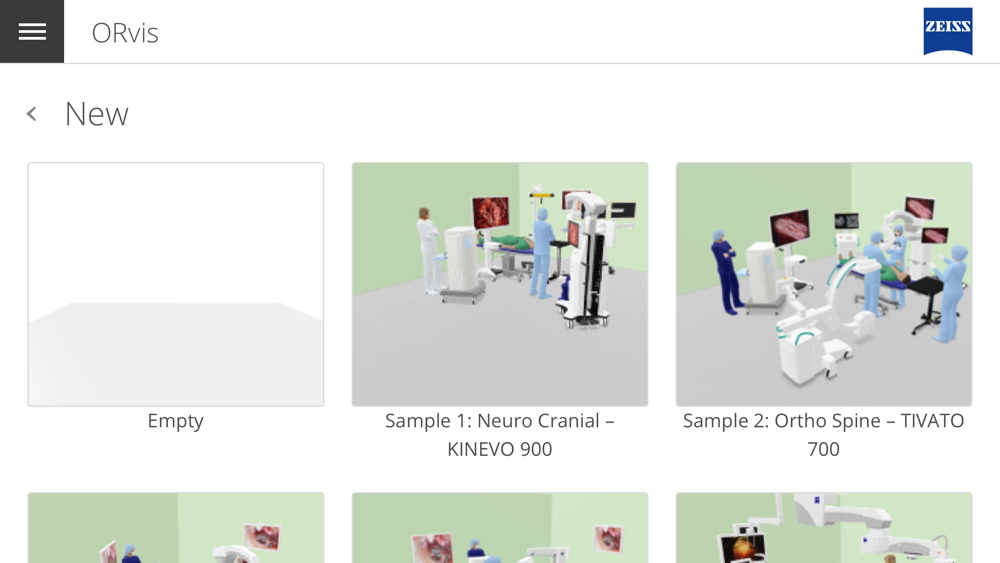This screenshot has width=1000, height=563.
Task: Open the thumbnail with the ceiling-mounted ZEISS microscope
Action: coord(824,528)
